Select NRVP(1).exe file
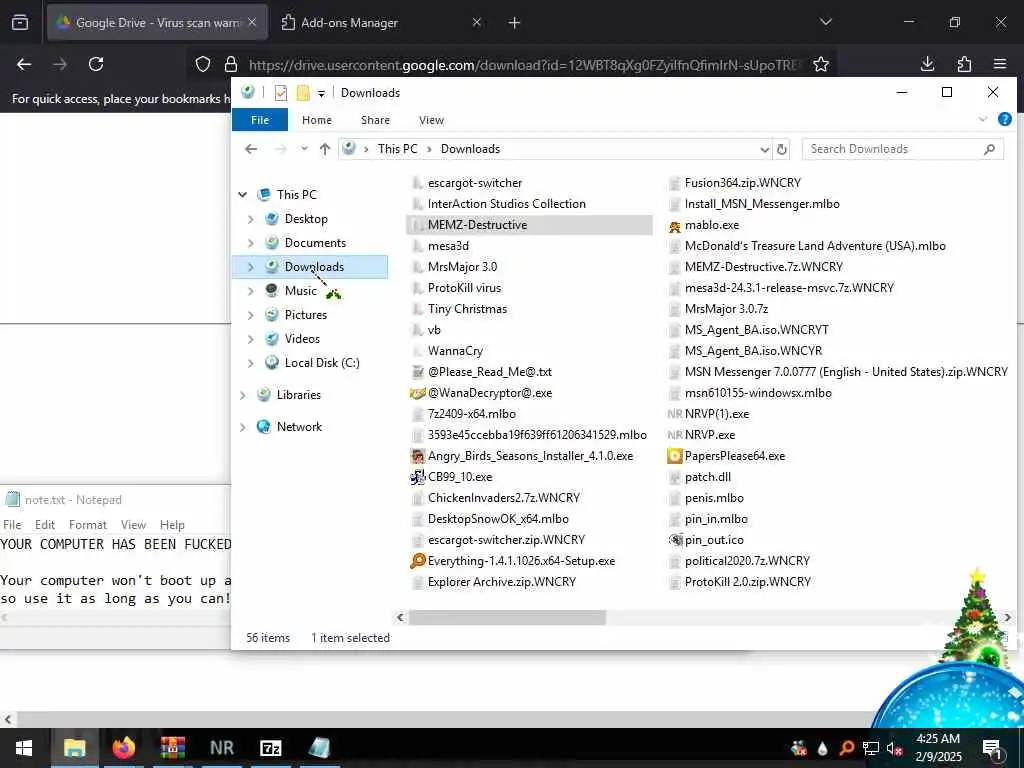The image size is (1024, 768). pos(716,414)
